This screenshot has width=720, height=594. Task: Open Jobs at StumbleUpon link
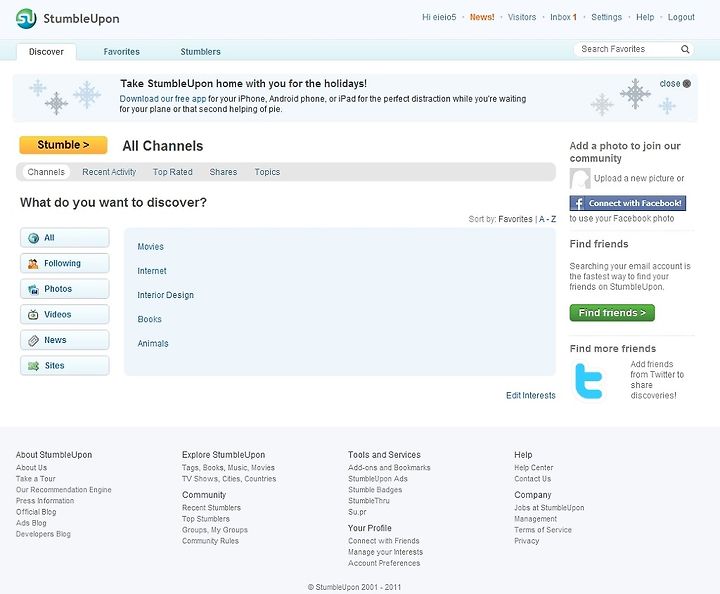point(549,507)
